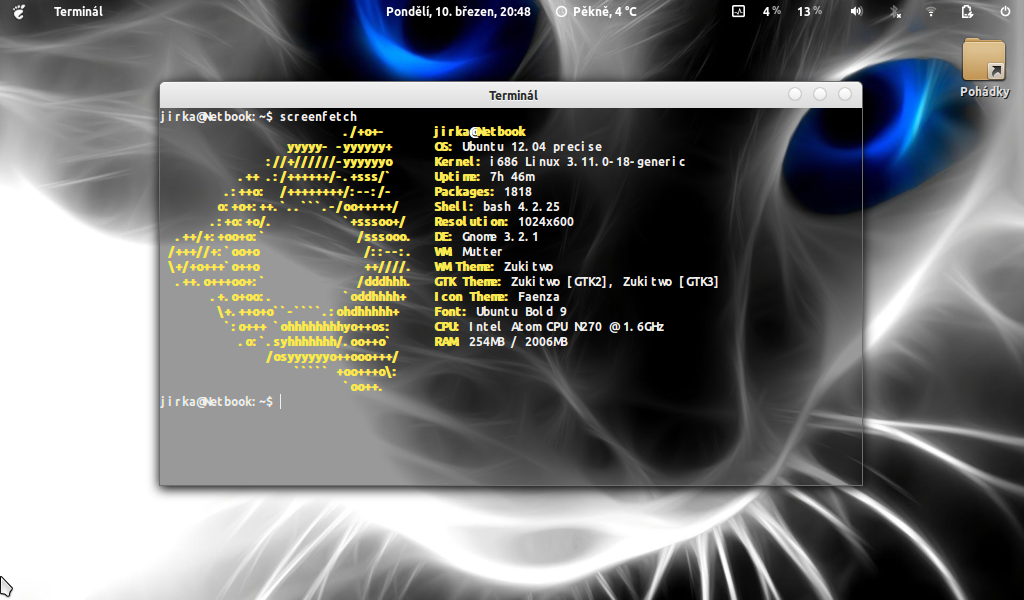Click the 13 % indicator in top bar

click(810, 12)
